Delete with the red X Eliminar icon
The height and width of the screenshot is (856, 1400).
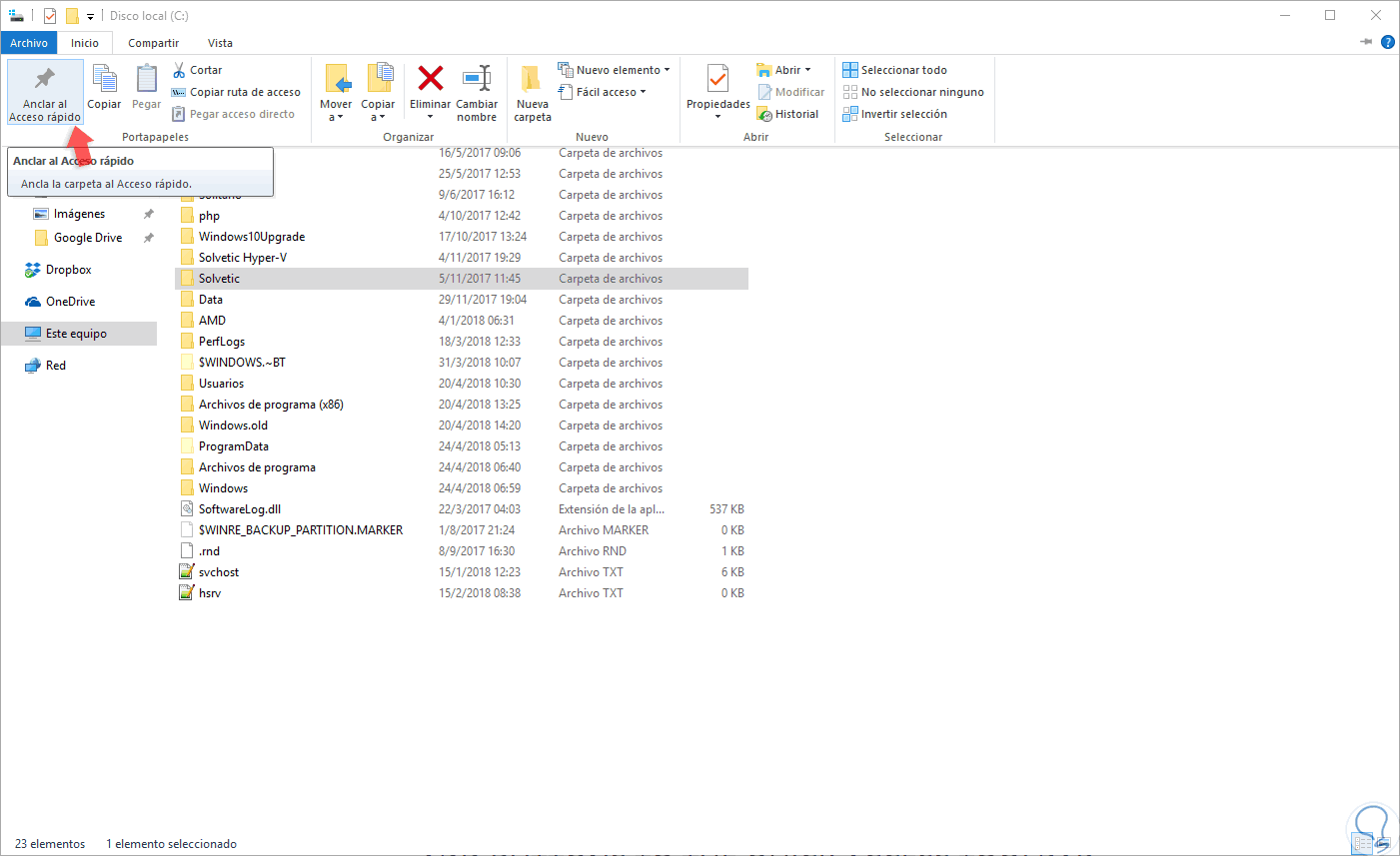[x=431, y=78]
